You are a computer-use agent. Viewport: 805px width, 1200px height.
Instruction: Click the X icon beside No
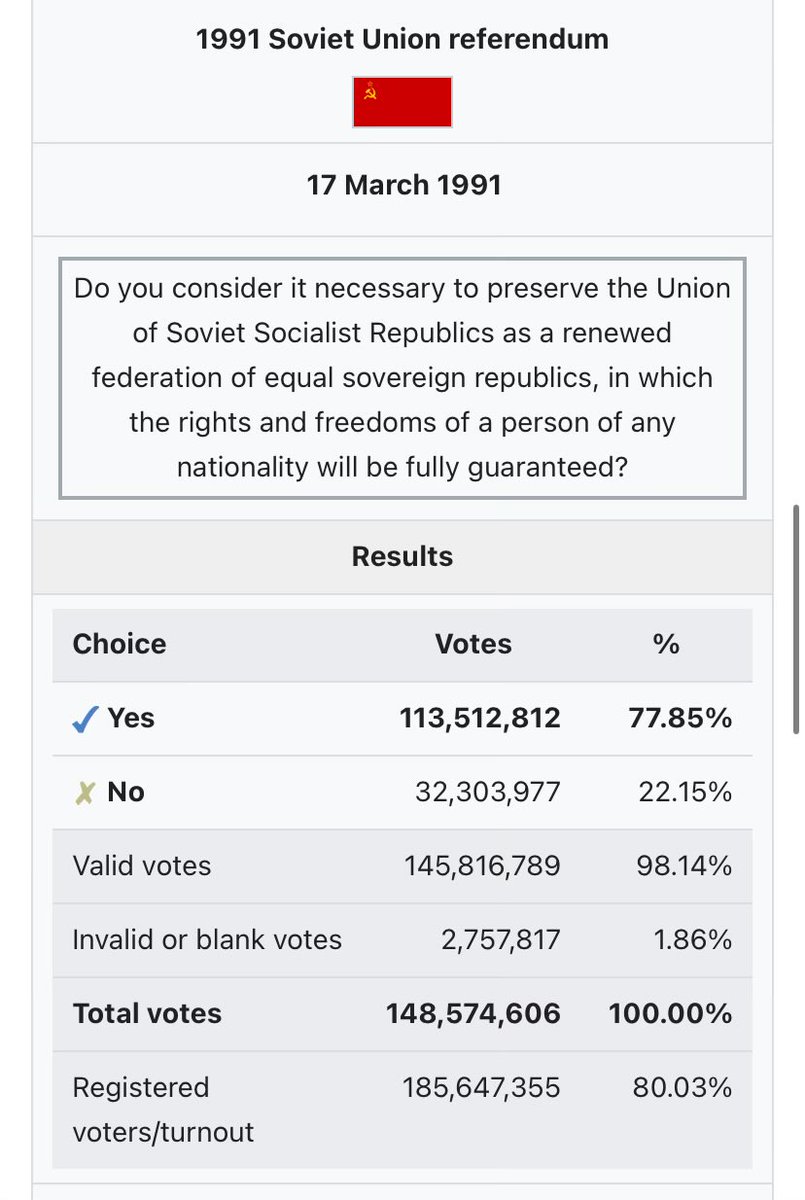pyautogui.click(x=86, y=793)
